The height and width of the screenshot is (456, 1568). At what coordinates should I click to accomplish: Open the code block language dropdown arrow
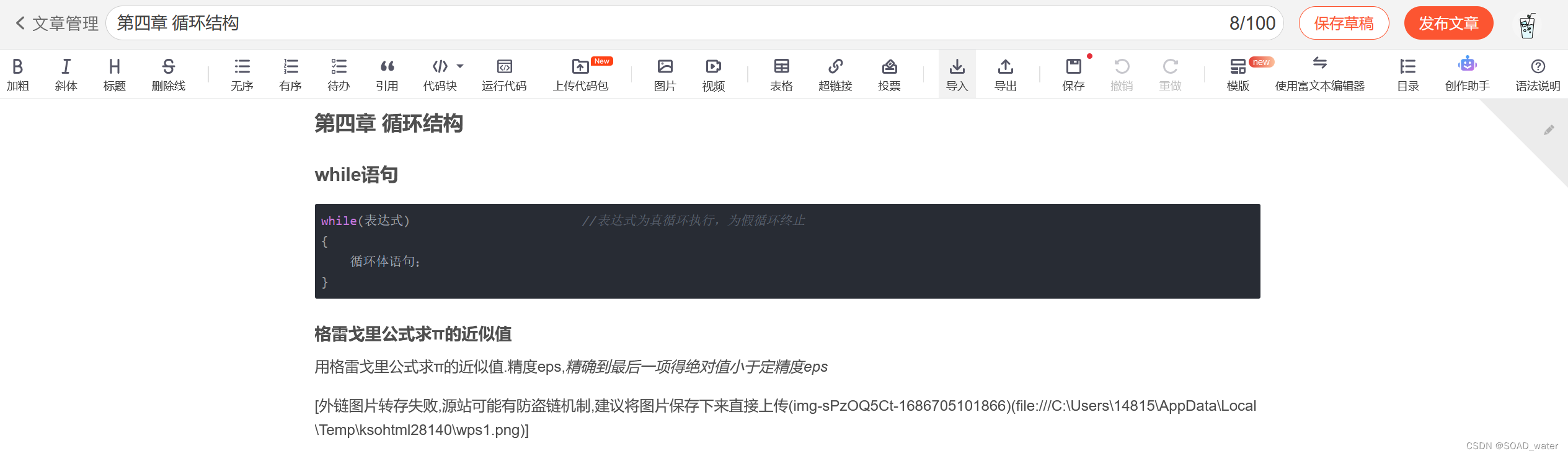point(460,66)
